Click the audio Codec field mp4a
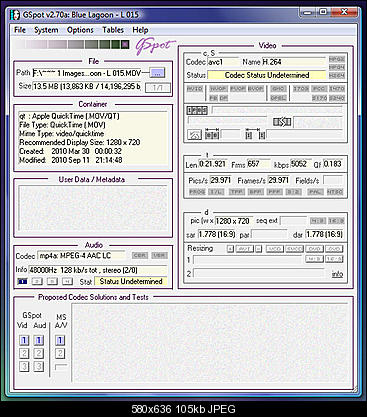 coord(81,256)
